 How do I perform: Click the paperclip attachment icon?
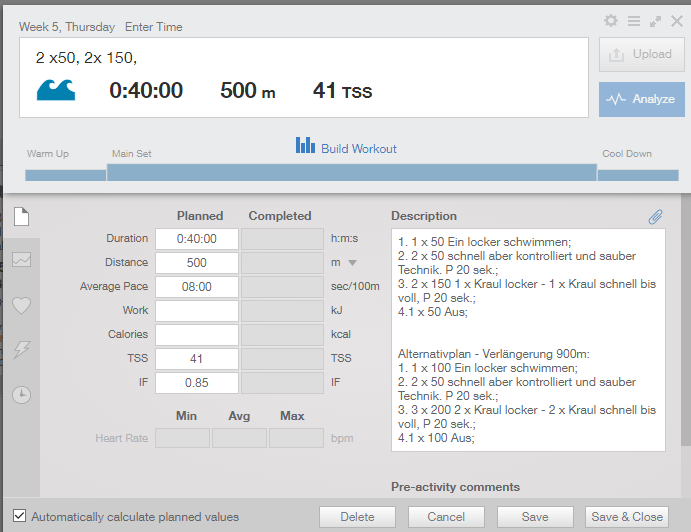pyautogui.click(x=656, y=216)
